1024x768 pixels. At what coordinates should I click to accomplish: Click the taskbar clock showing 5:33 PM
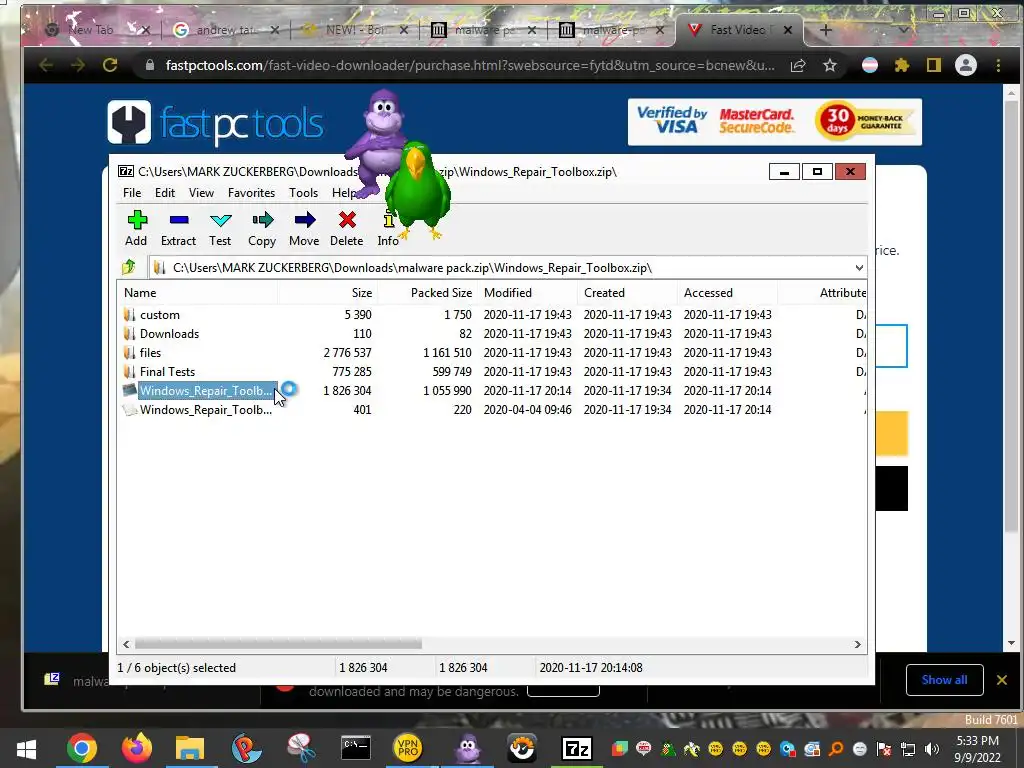click(x=978, y=749)
